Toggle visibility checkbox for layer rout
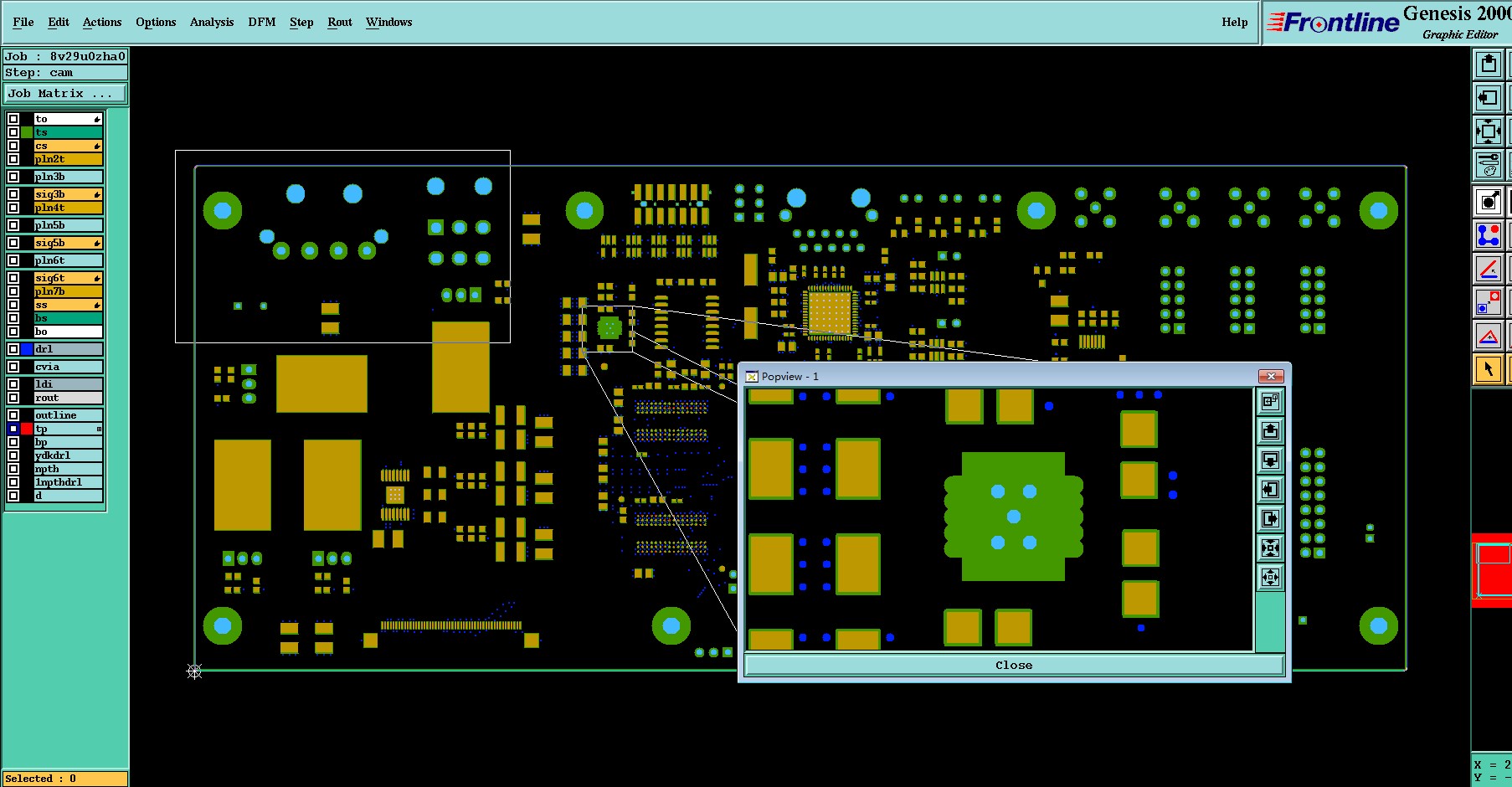1512x787 pixels. tap(13, 398)
